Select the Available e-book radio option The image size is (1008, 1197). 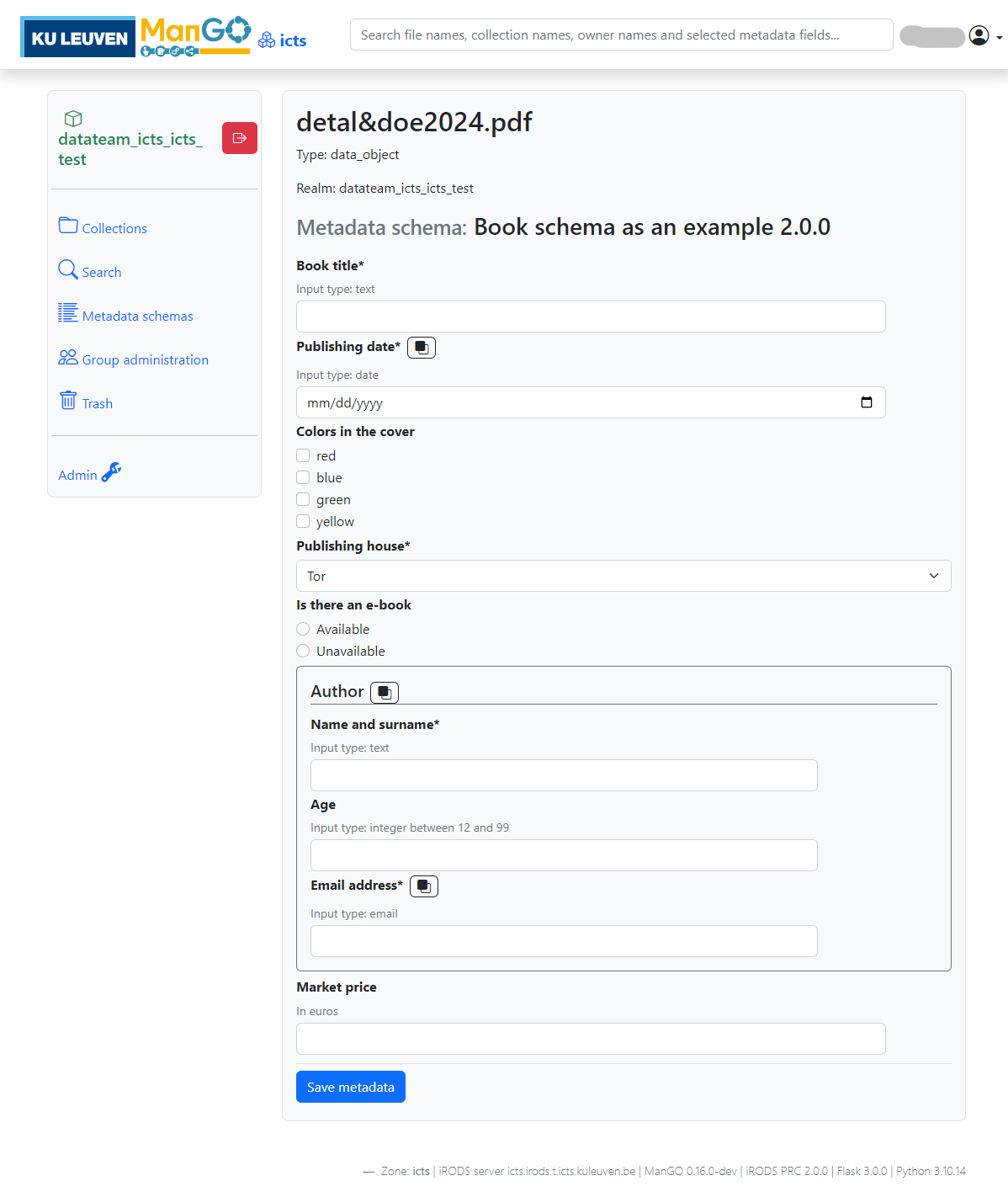pos(303,629)
